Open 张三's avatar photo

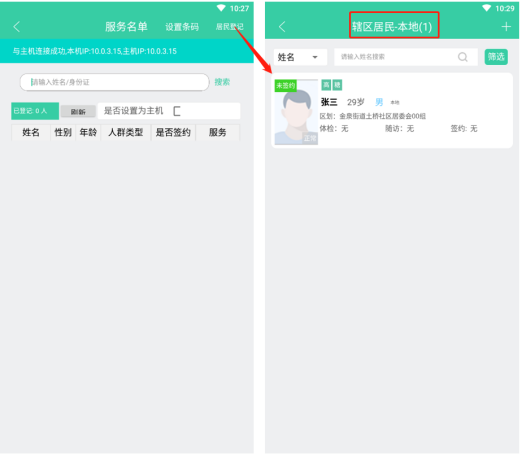point(296,112)
